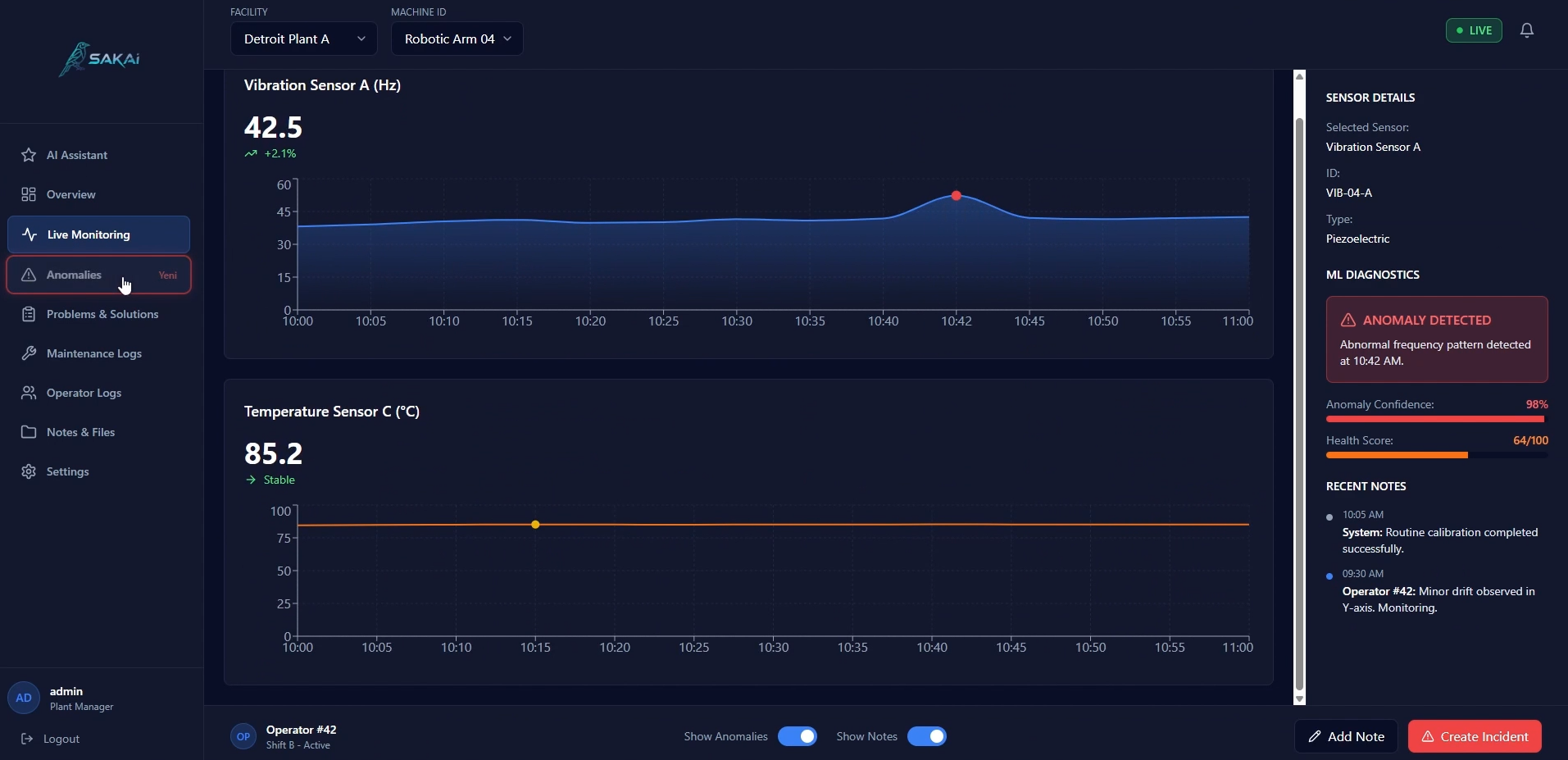1568x760 pixels.
Task: Expand the Machine ID Robotic Arm 04 dropdown
Action: 457,39
